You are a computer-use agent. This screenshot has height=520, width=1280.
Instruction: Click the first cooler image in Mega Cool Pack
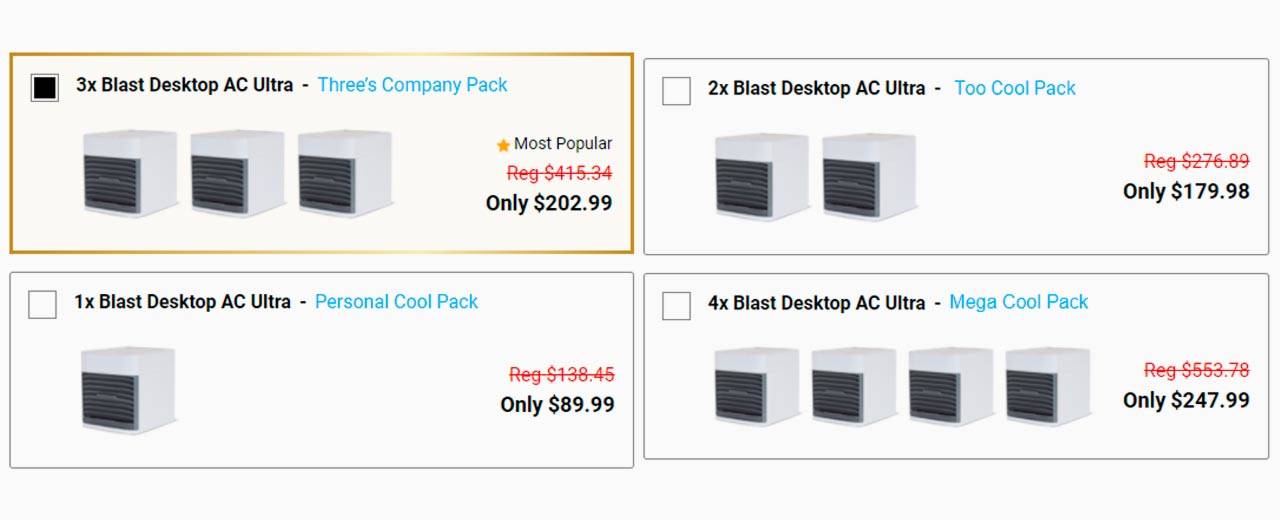pos(756,386)
